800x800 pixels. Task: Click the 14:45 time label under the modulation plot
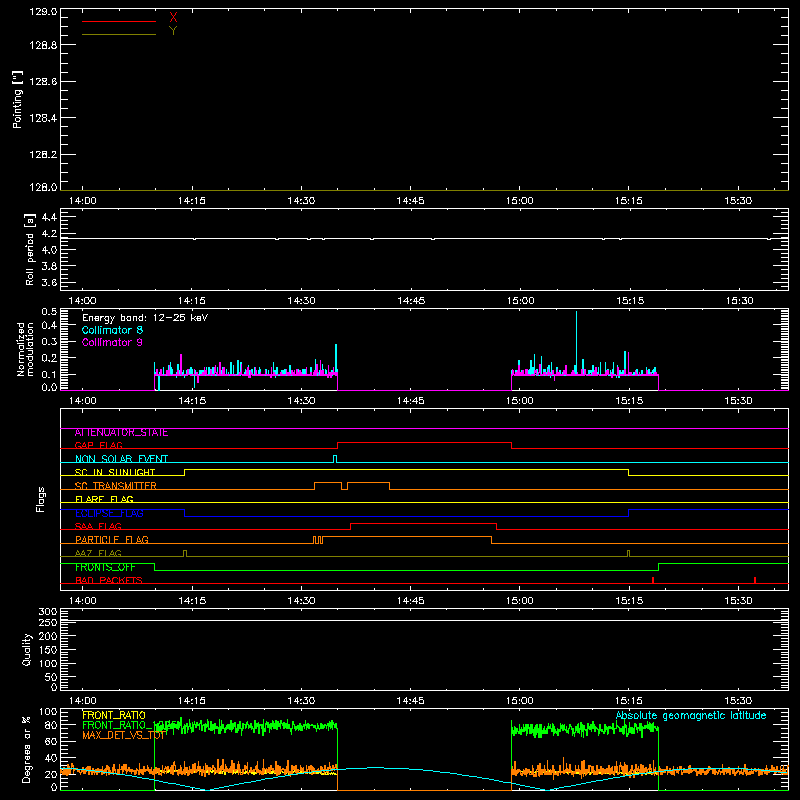click(x=410, y=401)
